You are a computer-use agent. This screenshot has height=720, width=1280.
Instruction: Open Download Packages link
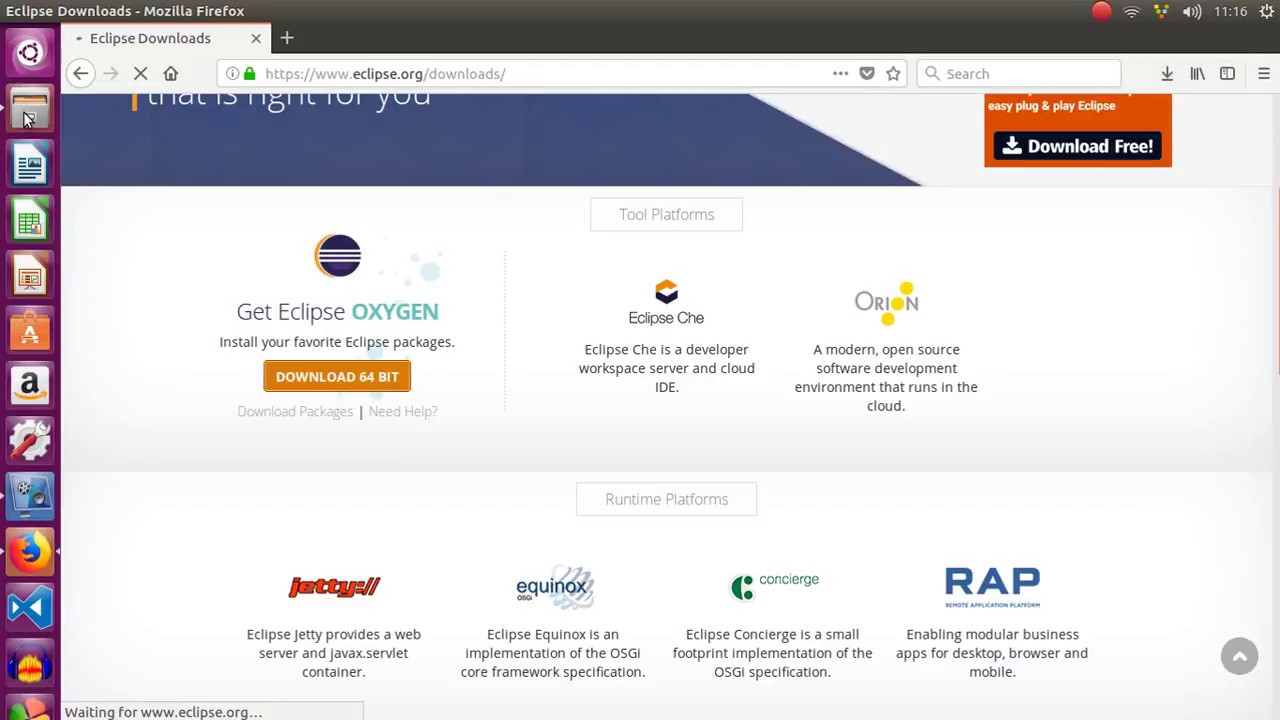[x=295, y=411]
